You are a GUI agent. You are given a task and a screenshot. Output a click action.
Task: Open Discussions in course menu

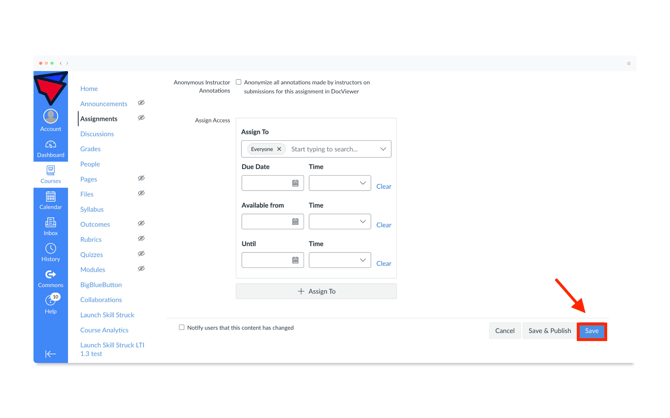tap(97, 134)
